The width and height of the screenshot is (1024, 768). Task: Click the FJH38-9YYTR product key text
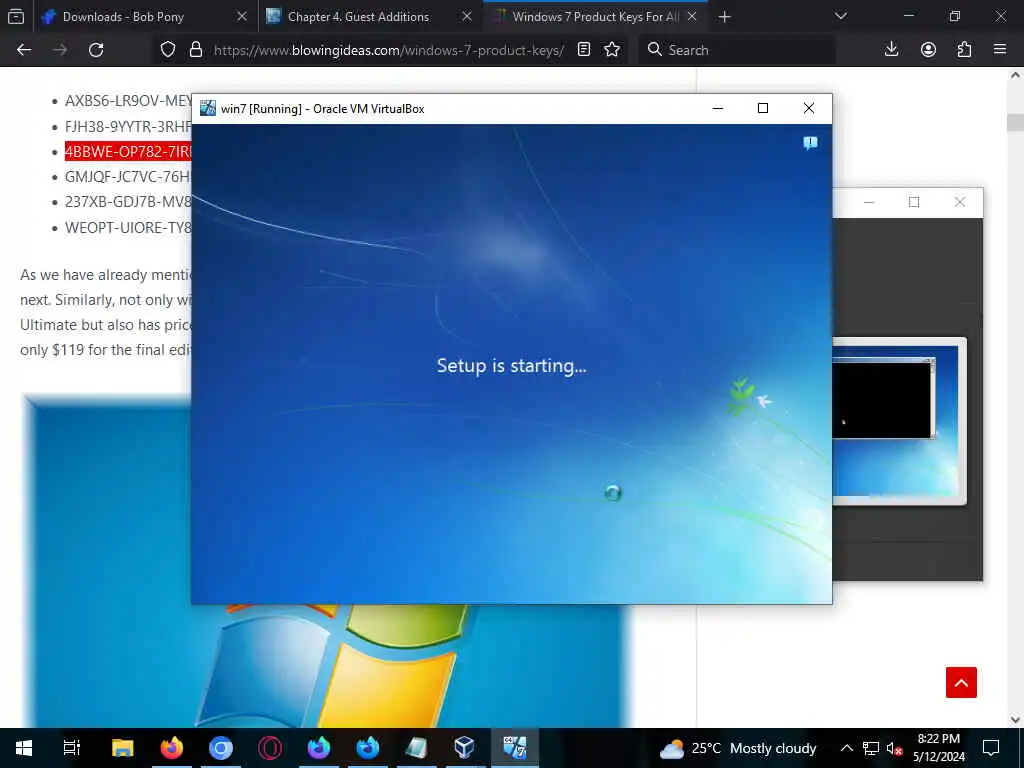[128, 126]
